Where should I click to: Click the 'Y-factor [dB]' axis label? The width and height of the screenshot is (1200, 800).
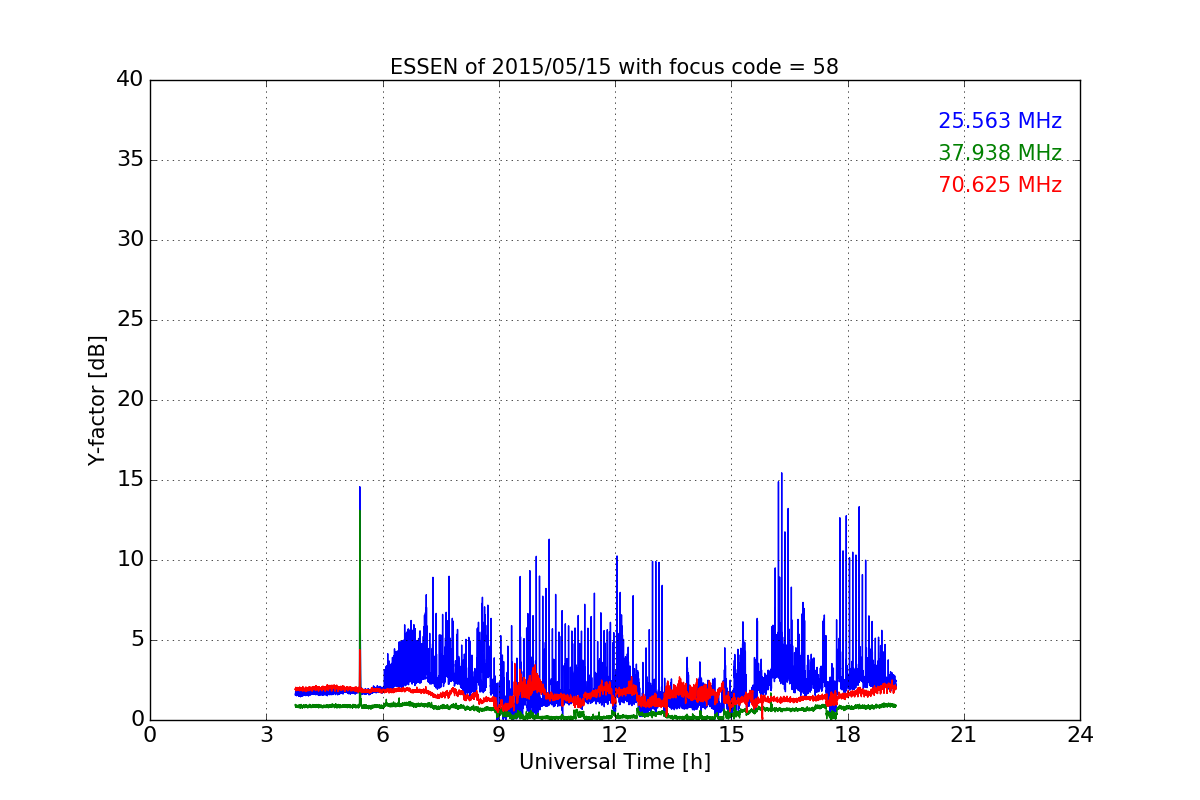[x=97, y=400]
